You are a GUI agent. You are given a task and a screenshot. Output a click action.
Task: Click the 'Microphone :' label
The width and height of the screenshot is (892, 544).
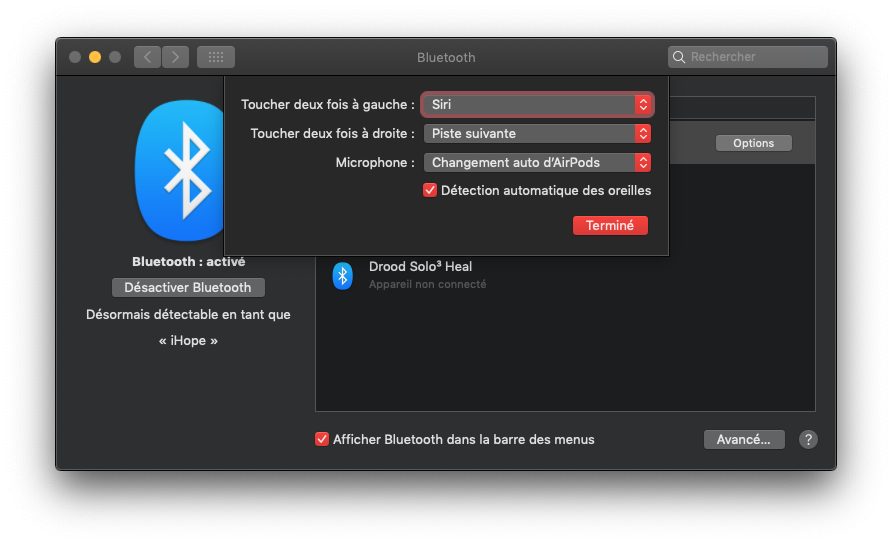click(x=375, y=163)
